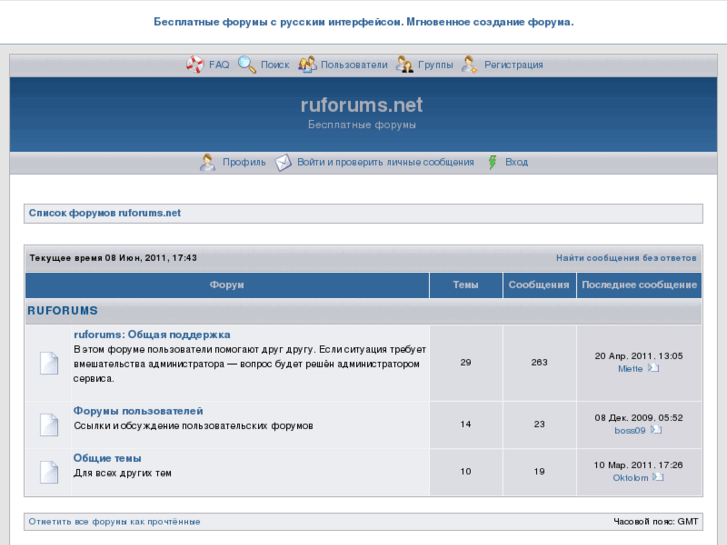
Task: Open Список форумов ruforums.net breadcrumb
Action: (105, 213)
